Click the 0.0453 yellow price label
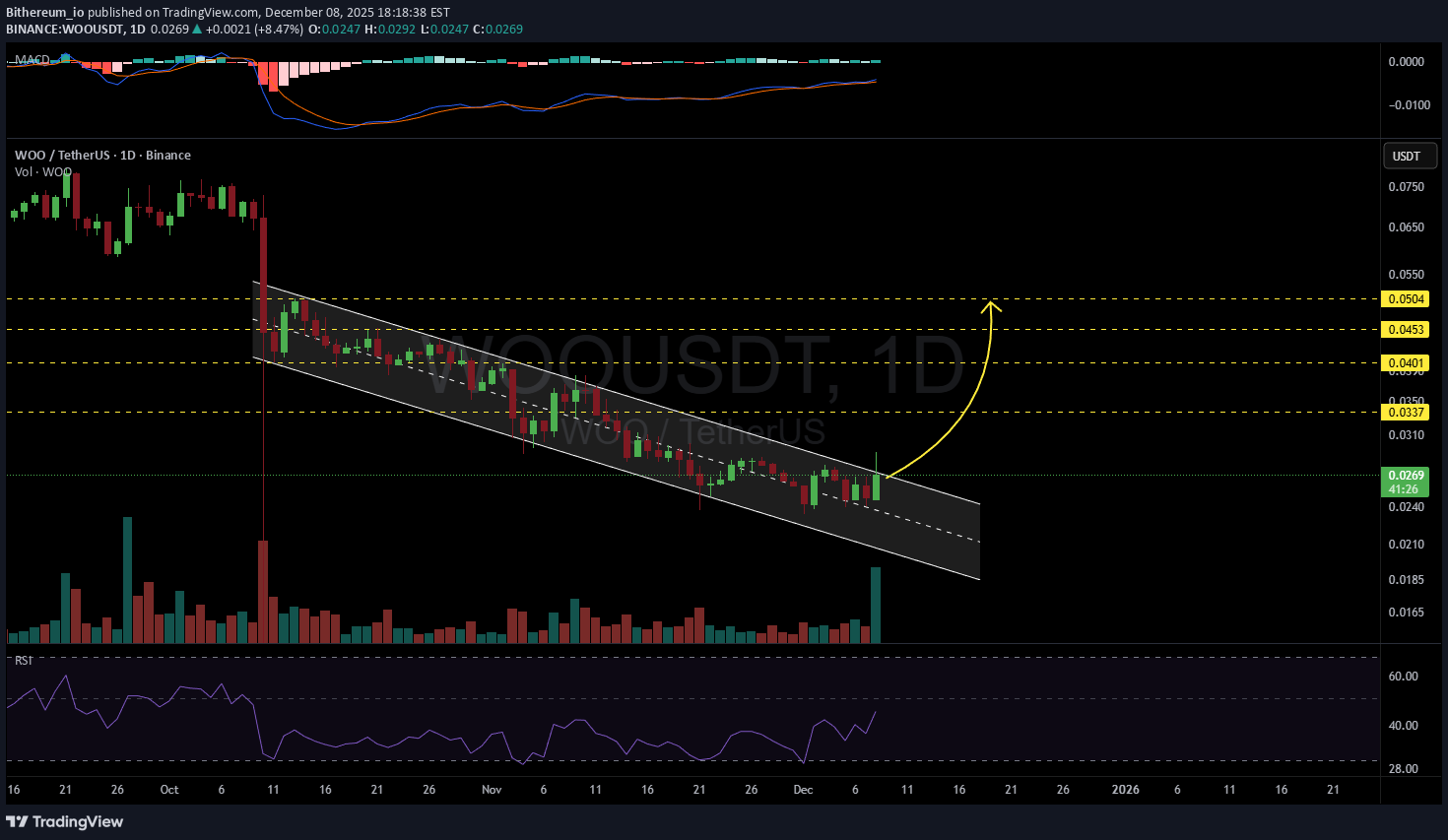 coord(1406,330)
